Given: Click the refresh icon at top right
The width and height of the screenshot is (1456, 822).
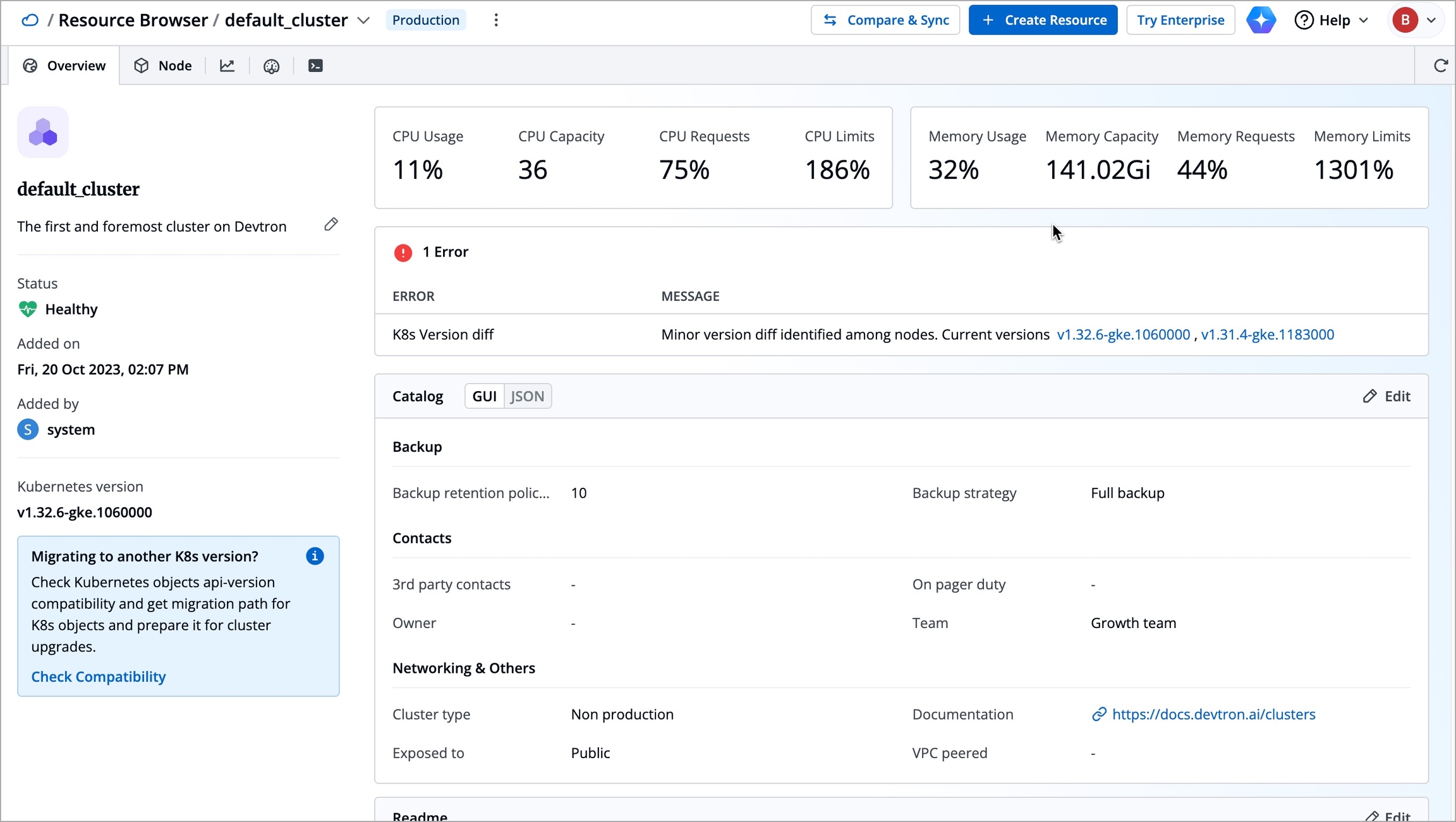Looking at the screenshot, I should click(1440, 66).
